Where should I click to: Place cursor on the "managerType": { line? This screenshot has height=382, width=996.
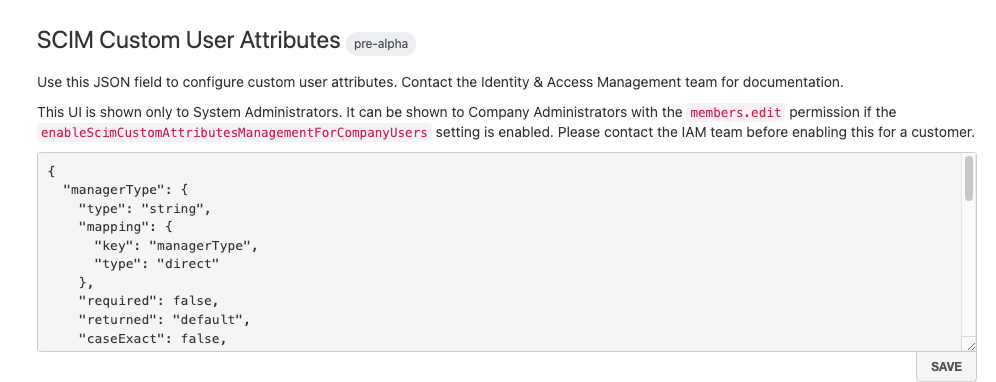(125, 189)
